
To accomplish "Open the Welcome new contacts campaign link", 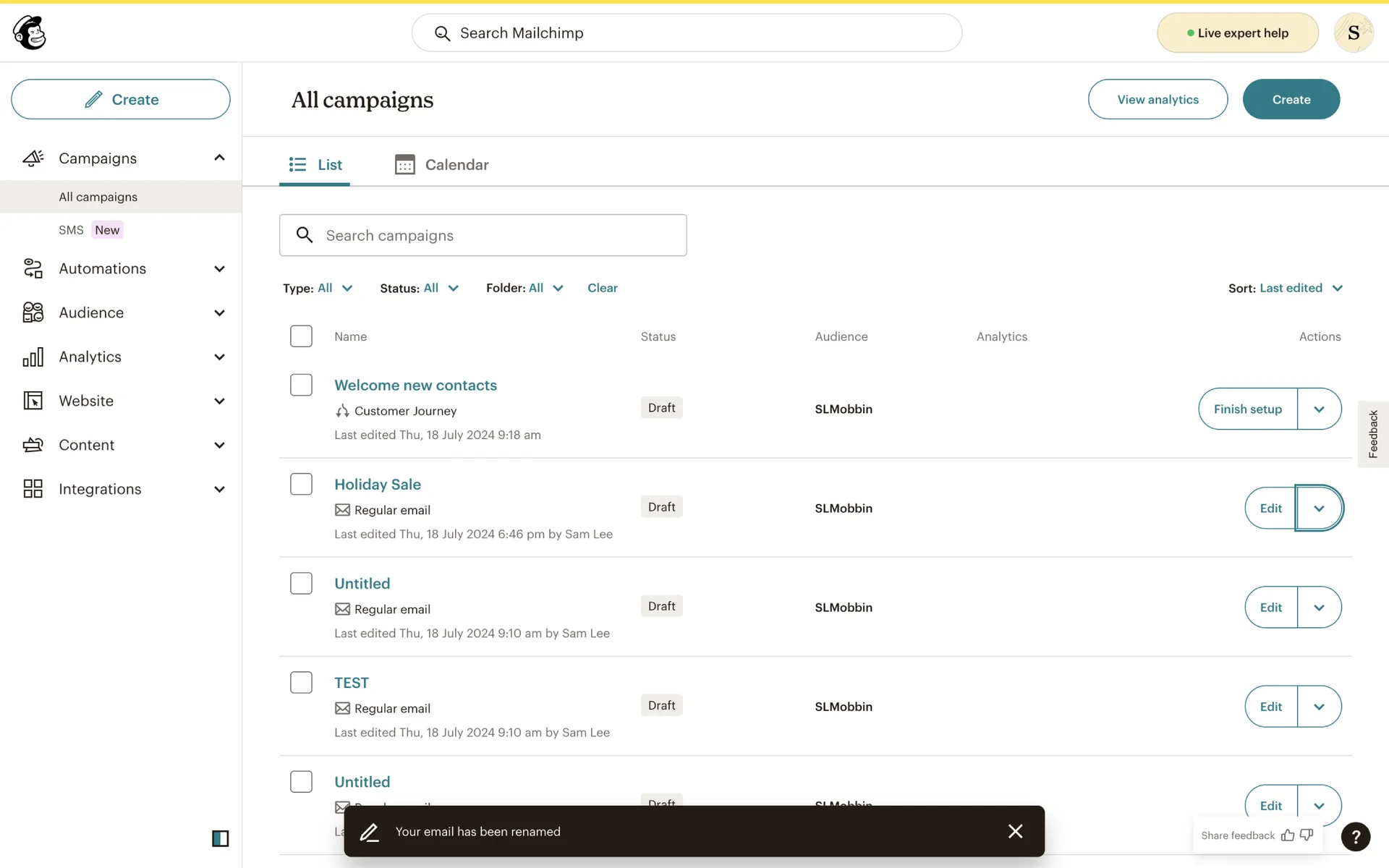I will (415, 385).
